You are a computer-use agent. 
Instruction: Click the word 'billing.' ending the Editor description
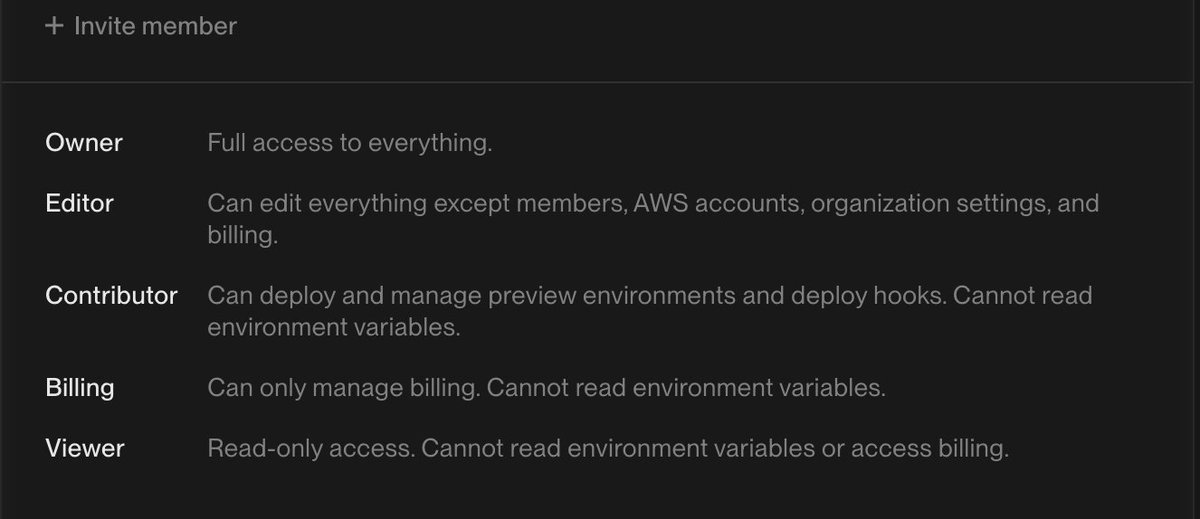(242, 236)
